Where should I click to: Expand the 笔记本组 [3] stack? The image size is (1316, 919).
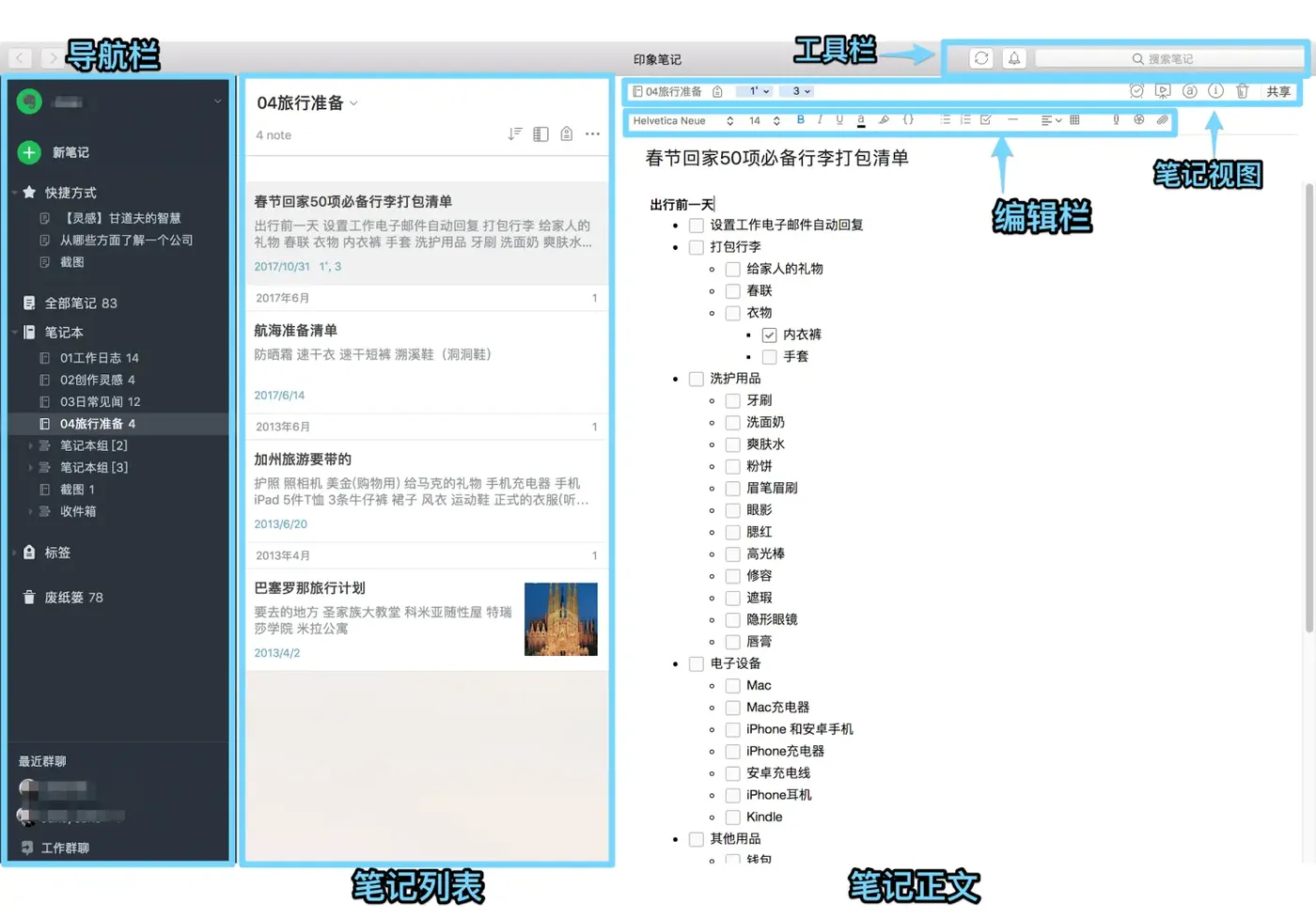[x=30, y=467]
